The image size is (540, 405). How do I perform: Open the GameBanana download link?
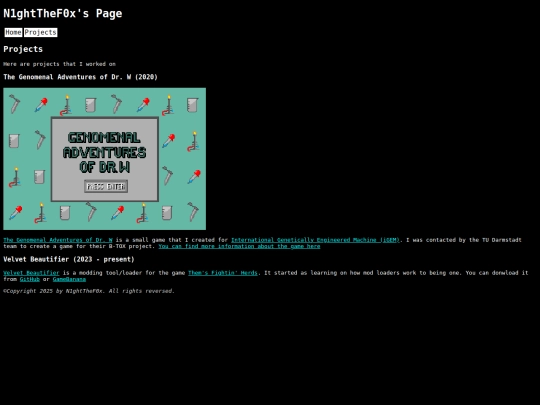coord(69,279)
